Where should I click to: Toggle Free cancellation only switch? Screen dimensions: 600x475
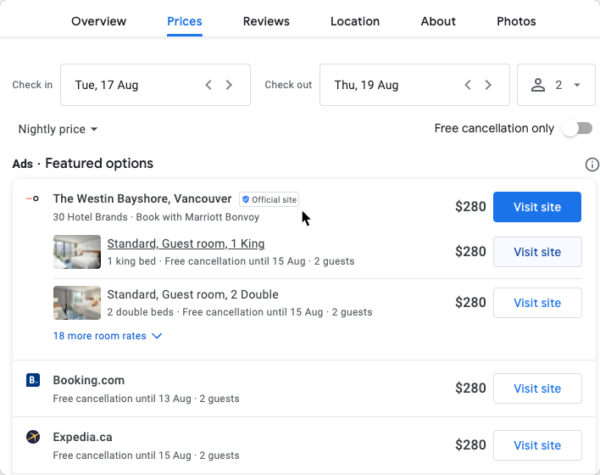coord(577,129)
